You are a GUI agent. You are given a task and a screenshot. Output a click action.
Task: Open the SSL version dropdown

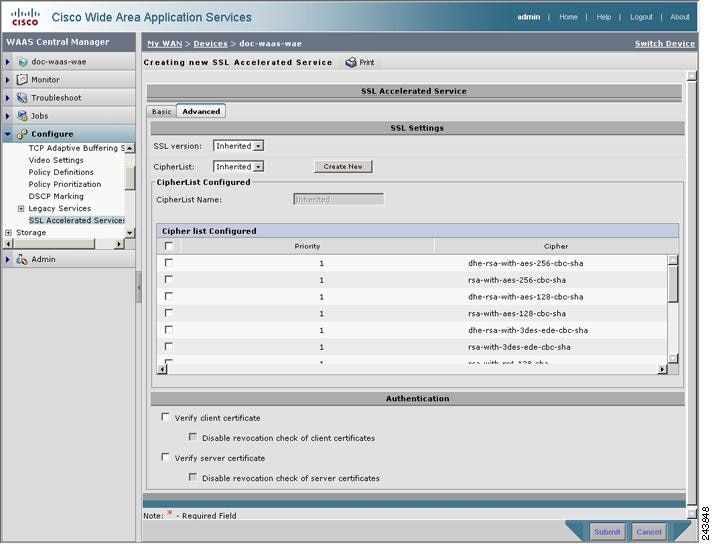tap(238, 146)
